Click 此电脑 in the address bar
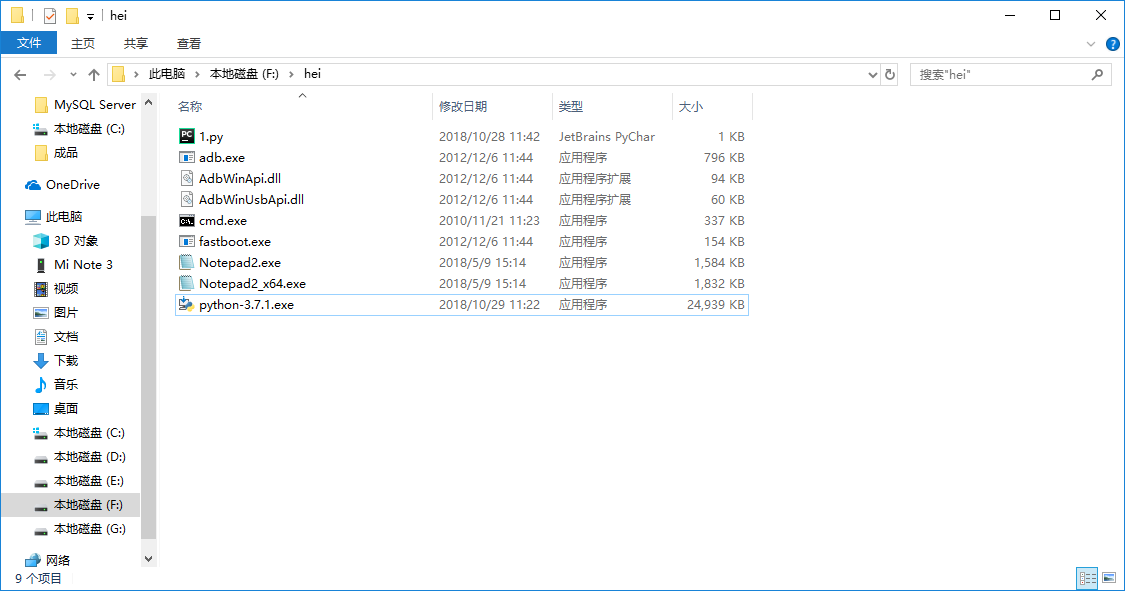This screenshot has width=1125, height=591. tap(166, 74)
